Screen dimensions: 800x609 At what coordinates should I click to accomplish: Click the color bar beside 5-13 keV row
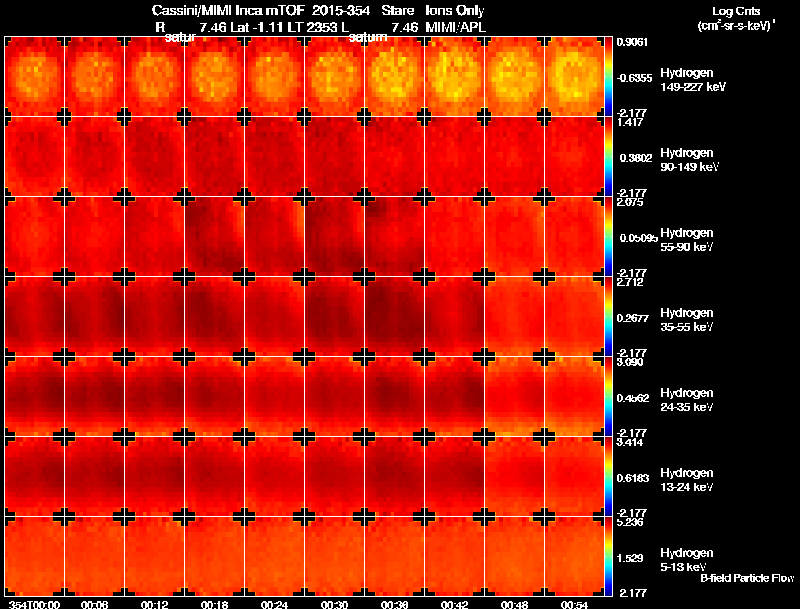point(608,557)
